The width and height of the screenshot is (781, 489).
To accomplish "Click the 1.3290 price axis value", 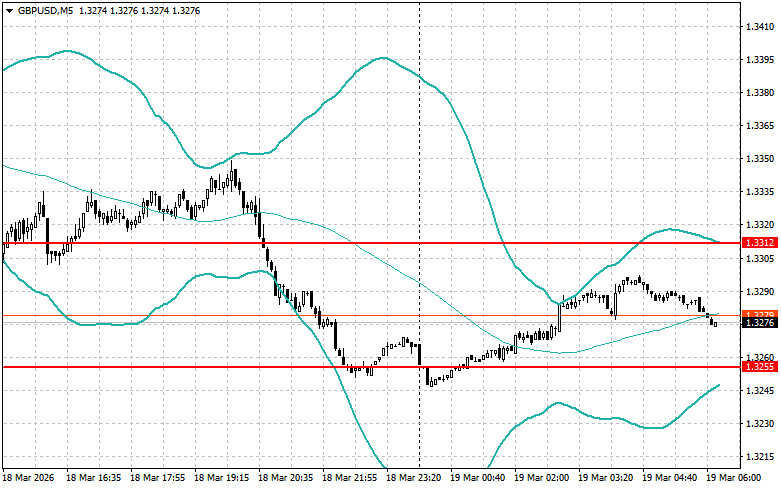I will click(760, 291).
